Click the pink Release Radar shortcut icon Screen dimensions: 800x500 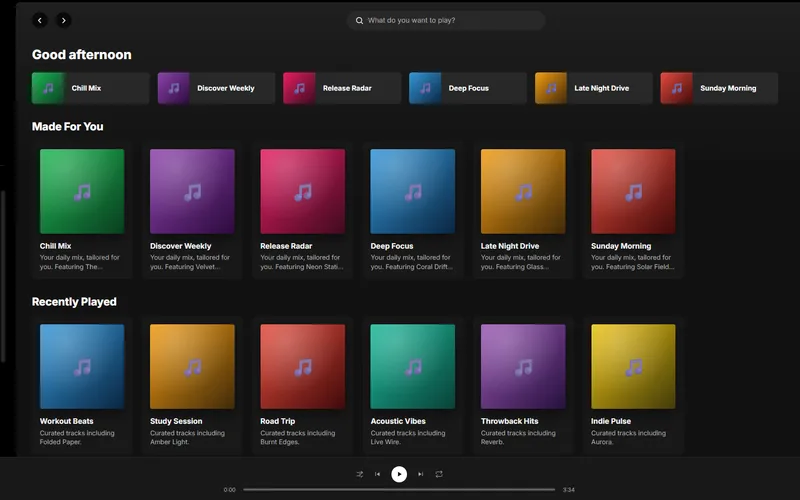299,88
